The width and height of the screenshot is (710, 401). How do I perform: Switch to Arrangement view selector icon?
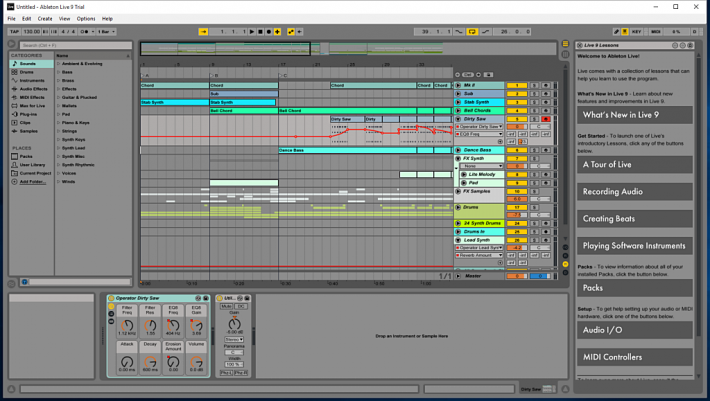pos(565,44)
